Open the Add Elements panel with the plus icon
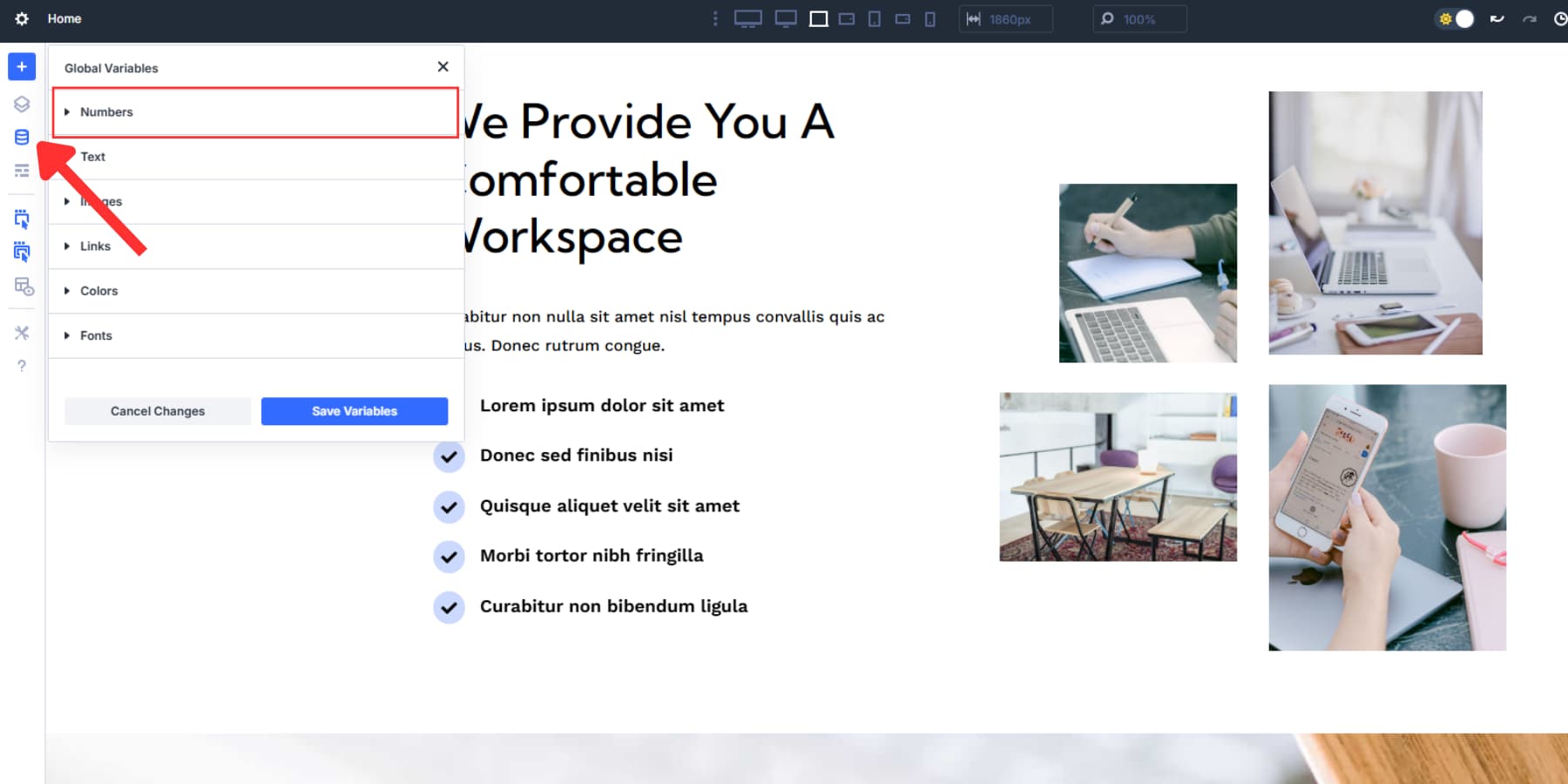This screenshot has width=1568, height=784. [21, 66]
